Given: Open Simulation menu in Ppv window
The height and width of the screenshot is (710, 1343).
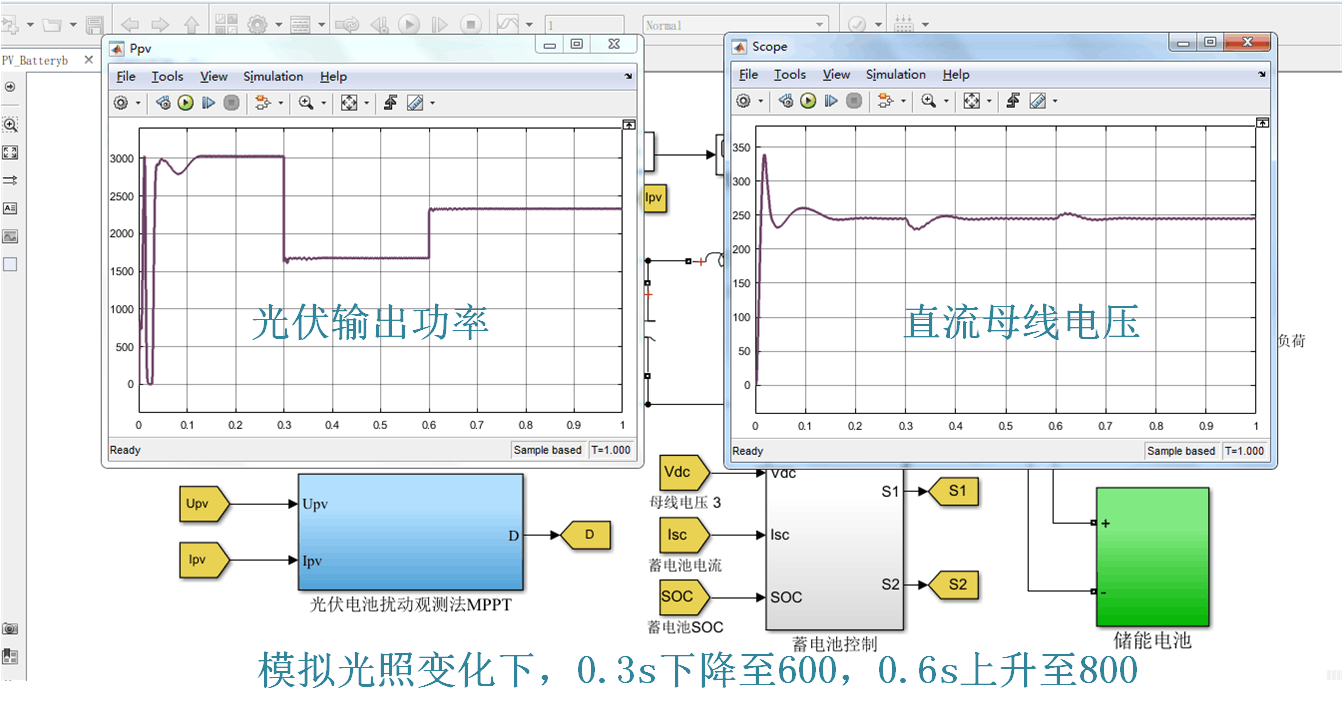Looking at the screenshot, I should coord(273,76).
